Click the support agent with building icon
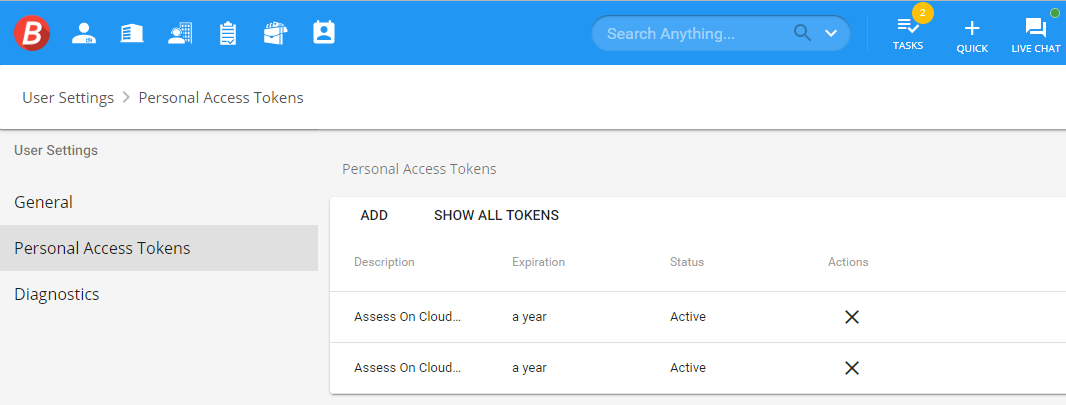 180,33
